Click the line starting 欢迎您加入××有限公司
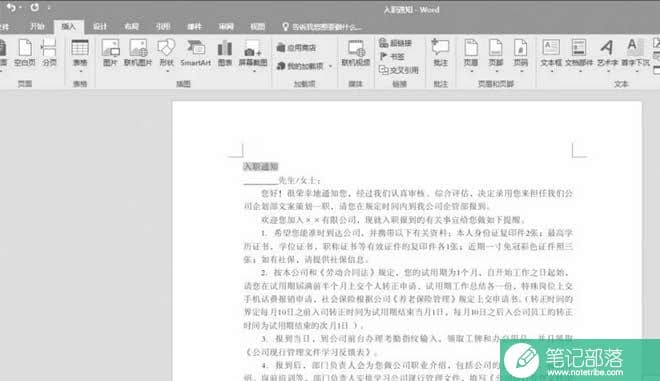This screenshot has width=660, height=381. 393,220
